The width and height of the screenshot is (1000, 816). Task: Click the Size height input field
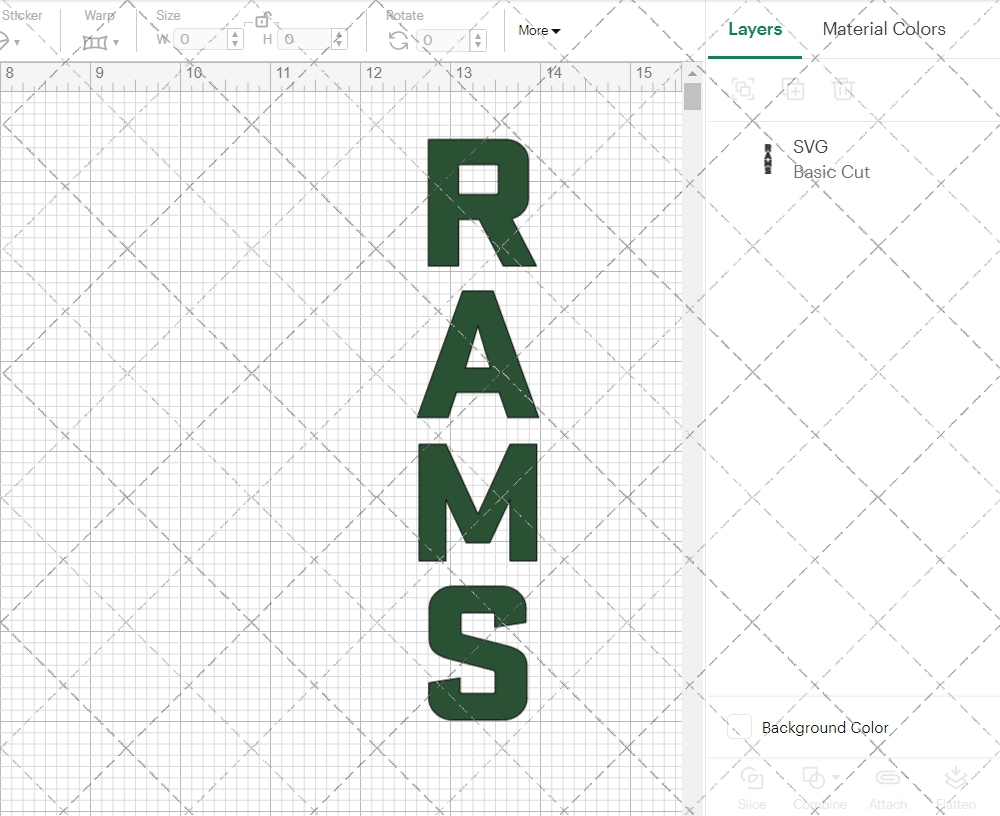pyautogui.click(x=305, y=40)
